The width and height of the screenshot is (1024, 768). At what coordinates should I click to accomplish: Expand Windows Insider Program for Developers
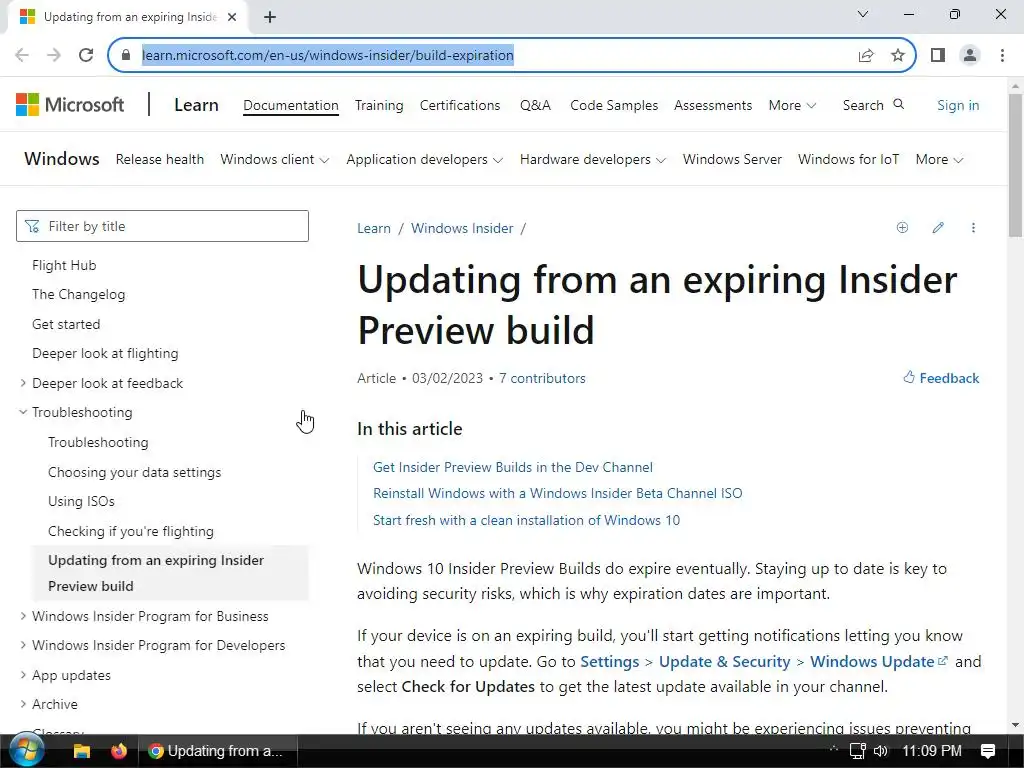pos(23,645)
